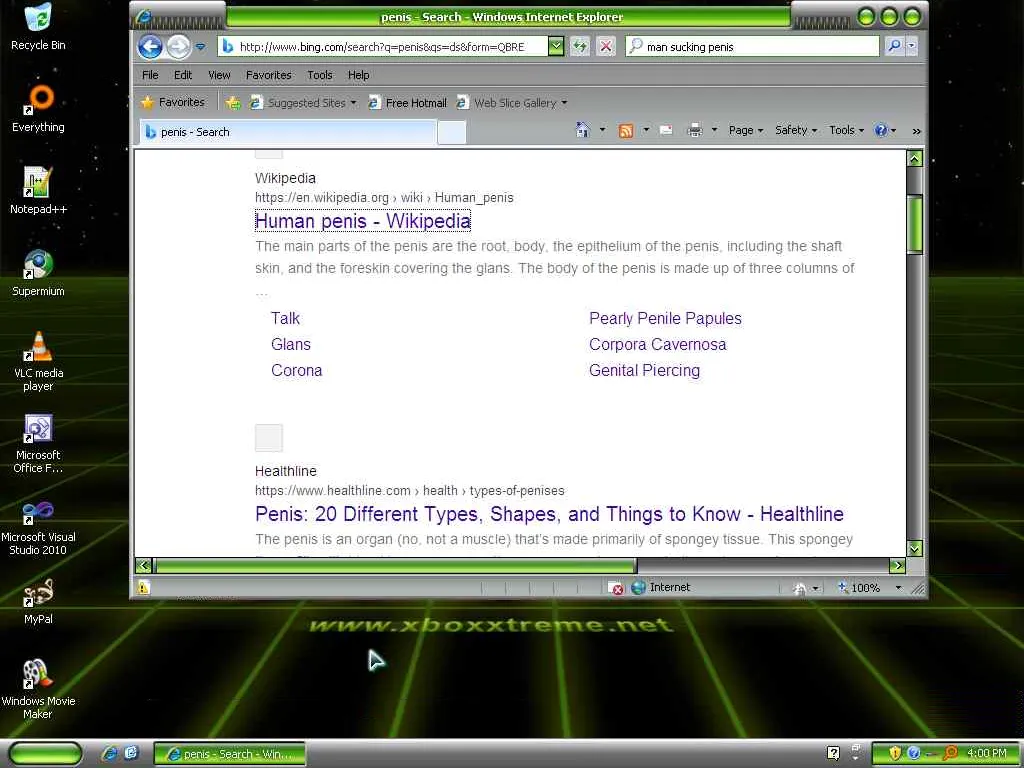Click the Healthline site favicon placeholder
Screen dimensions: 1024x768
click(x=268, y=438)
